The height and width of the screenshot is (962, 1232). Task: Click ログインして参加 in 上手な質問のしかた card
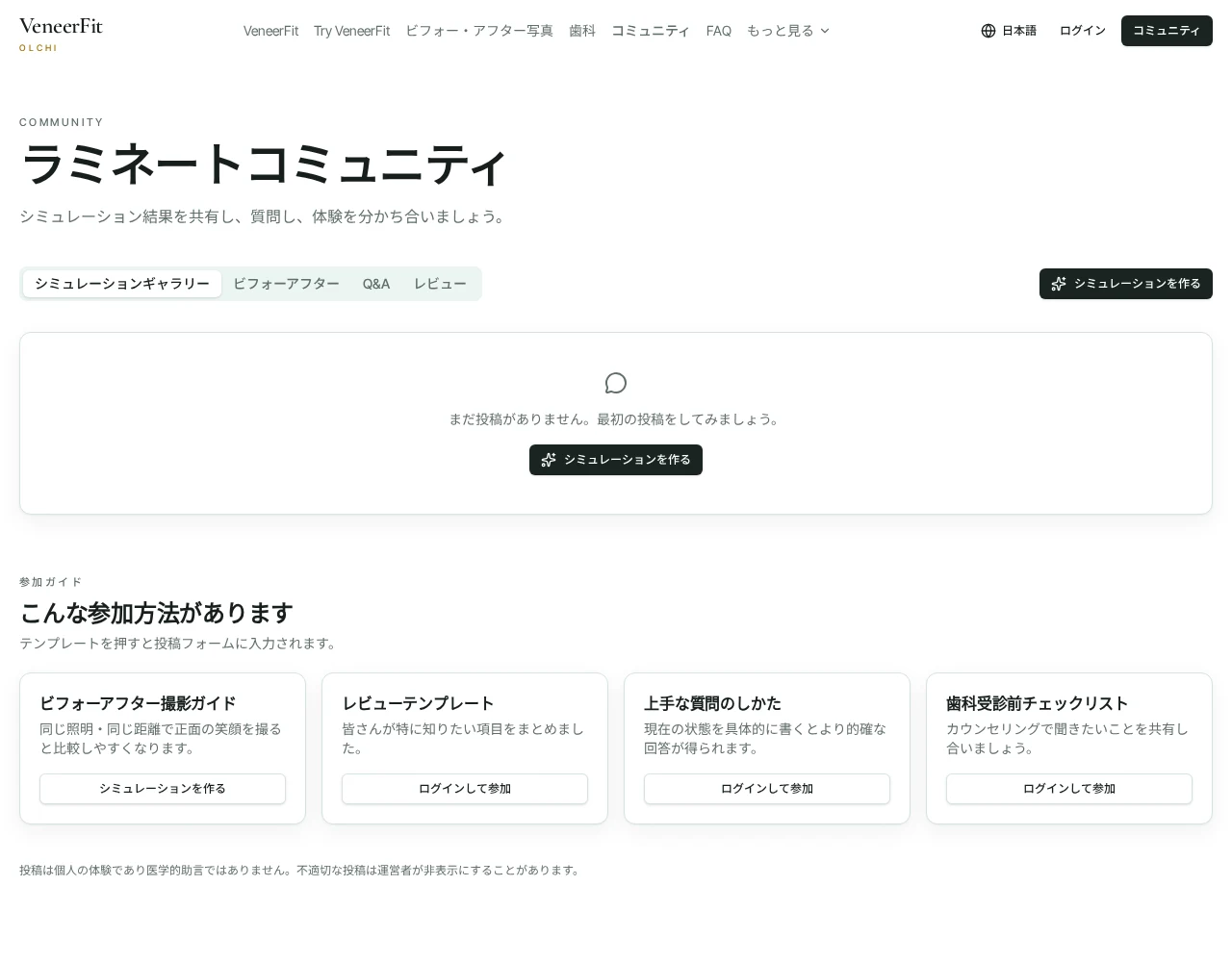point(767,789)
